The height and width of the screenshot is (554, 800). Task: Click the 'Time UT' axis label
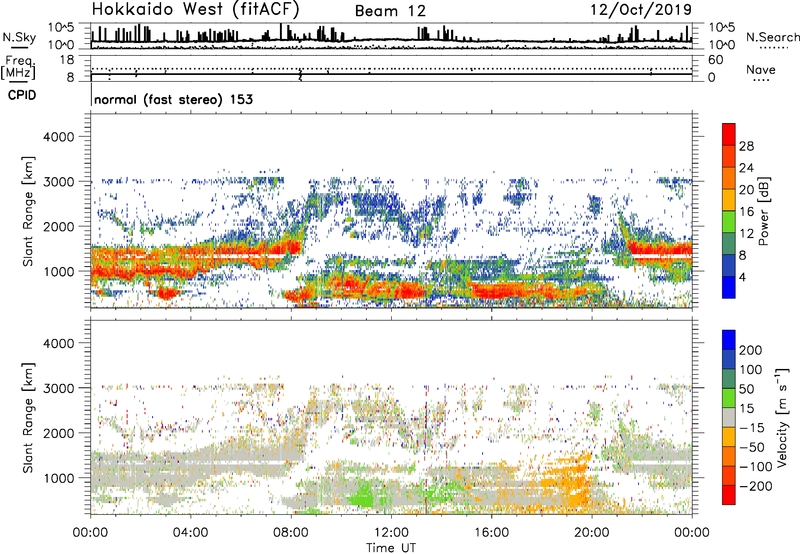pos(391,548)
